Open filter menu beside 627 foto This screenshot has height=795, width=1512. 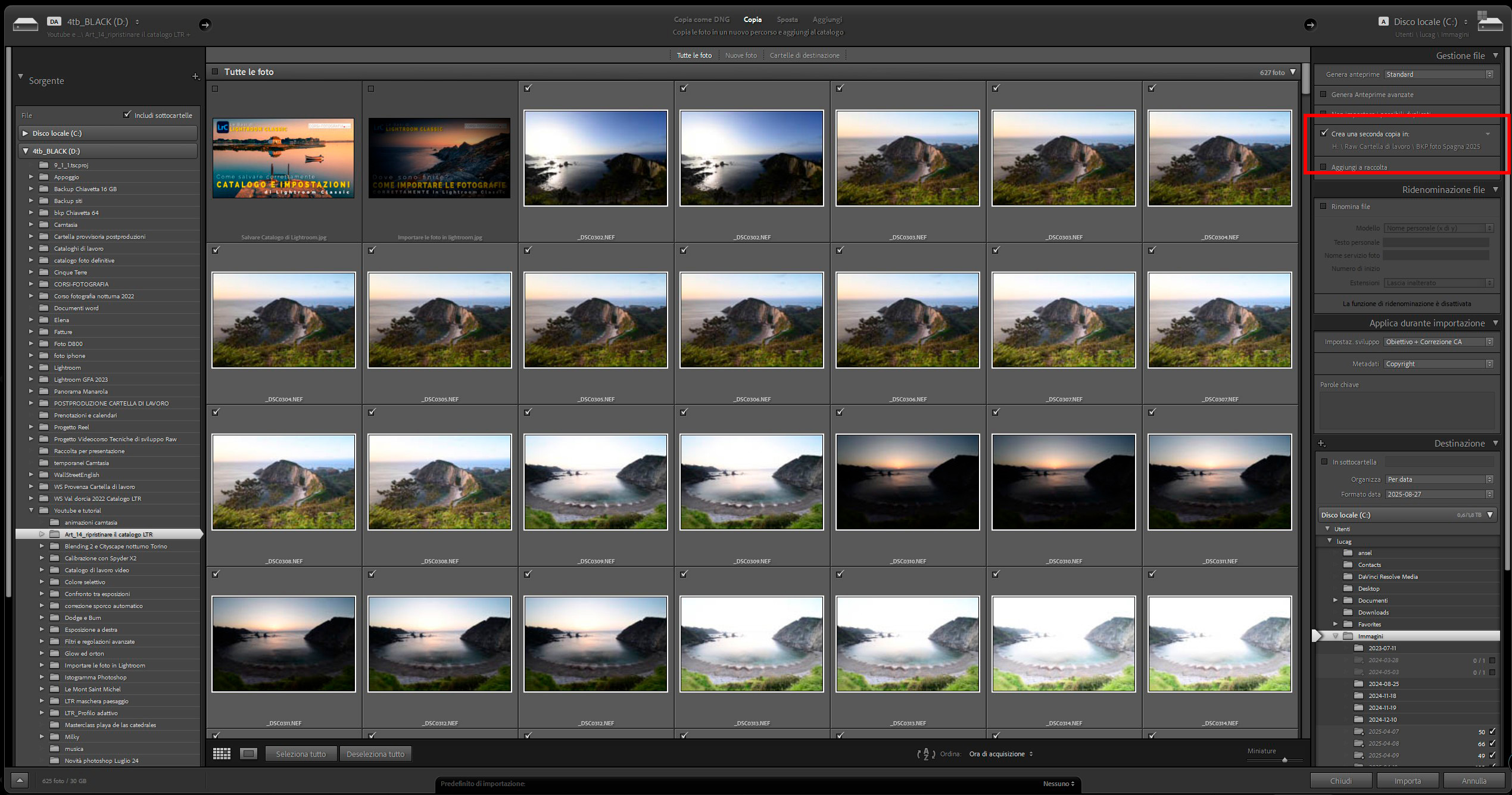point(1293,72)
